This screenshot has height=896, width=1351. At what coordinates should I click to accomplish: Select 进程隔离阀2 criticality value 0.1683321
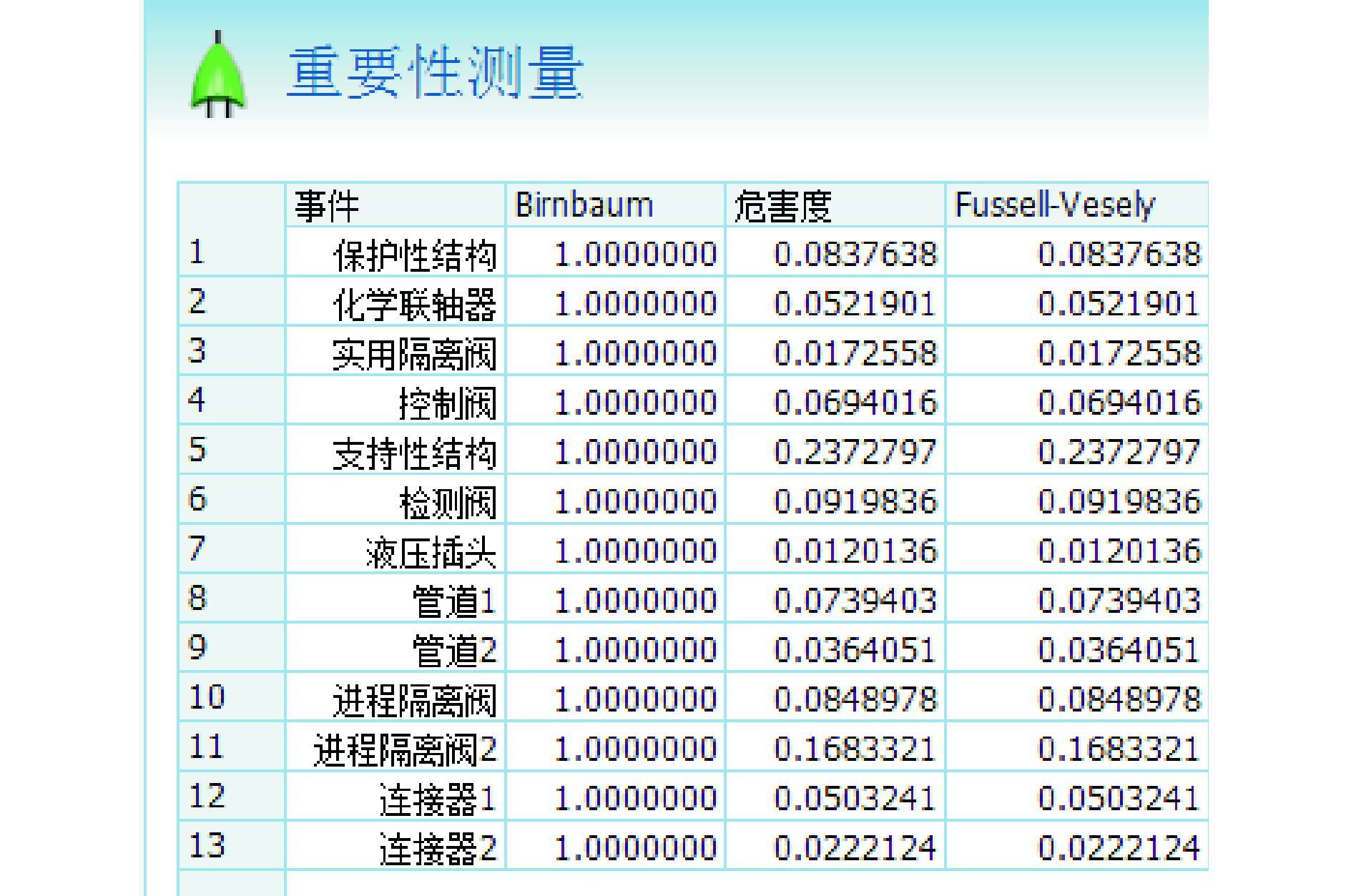pos(855,749)
